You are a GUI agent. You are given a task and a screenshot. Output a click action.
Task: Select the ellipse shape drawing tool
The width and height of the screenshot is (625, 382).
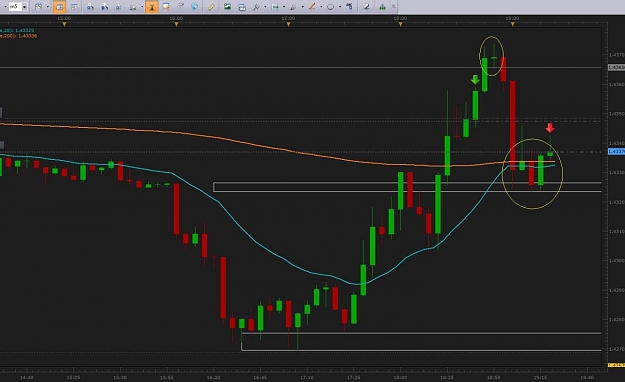[x=330, y=7]
